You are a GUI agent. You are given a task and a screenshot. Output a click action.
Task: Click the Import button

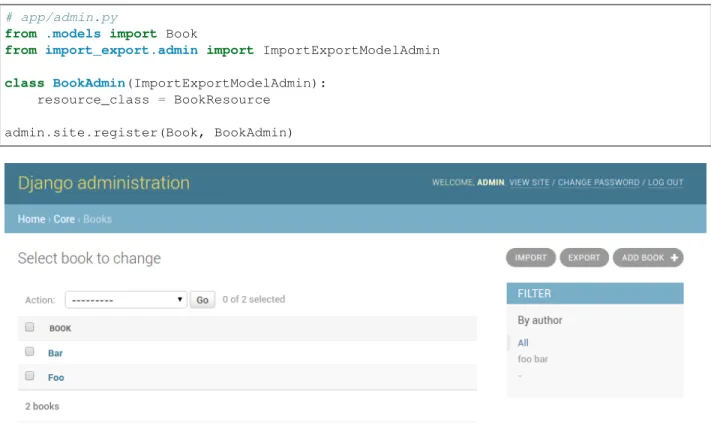pos(531,258)
